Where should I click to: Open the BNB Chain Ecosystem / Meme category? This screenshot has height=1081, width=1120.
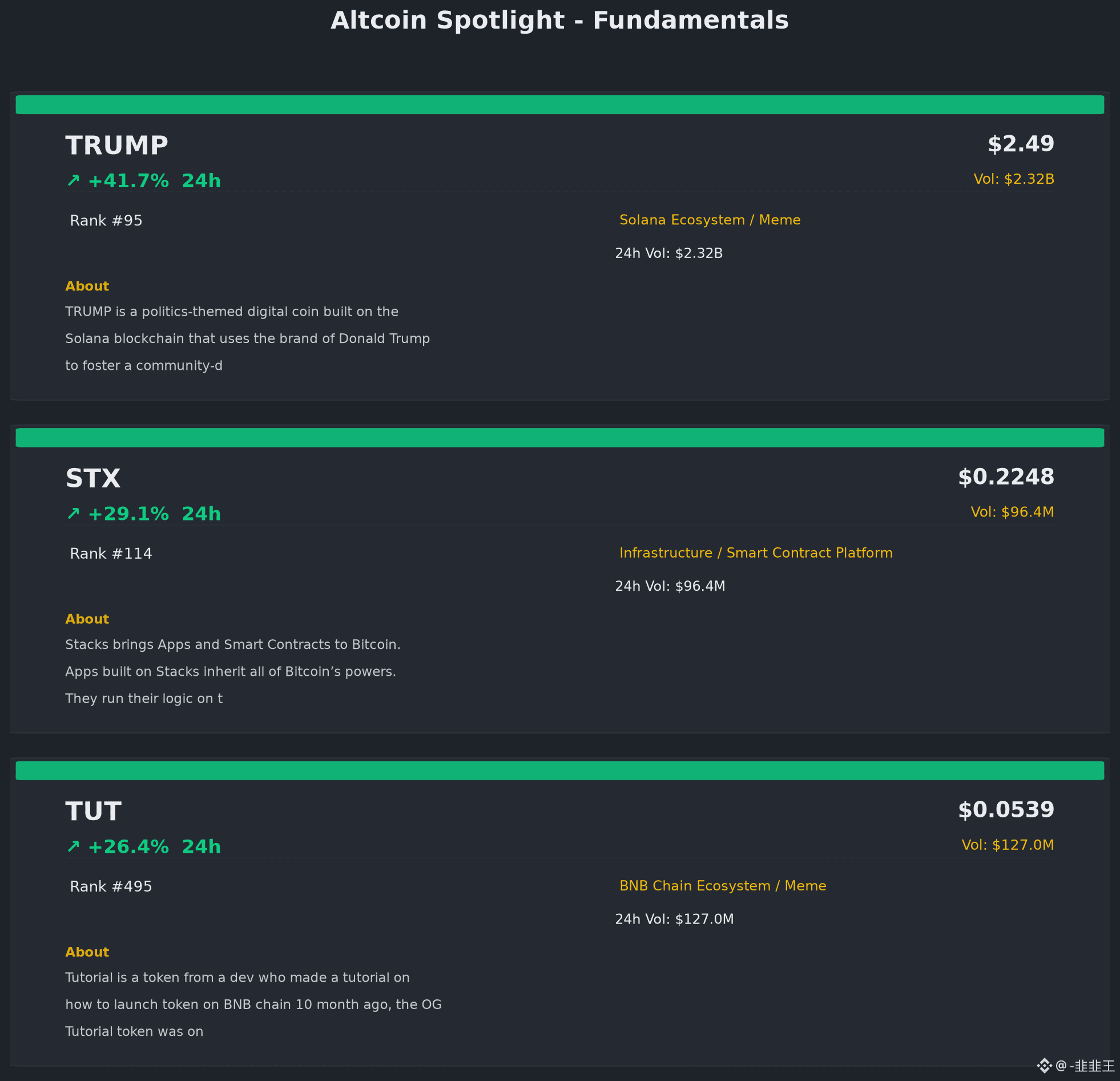point(723,886)
